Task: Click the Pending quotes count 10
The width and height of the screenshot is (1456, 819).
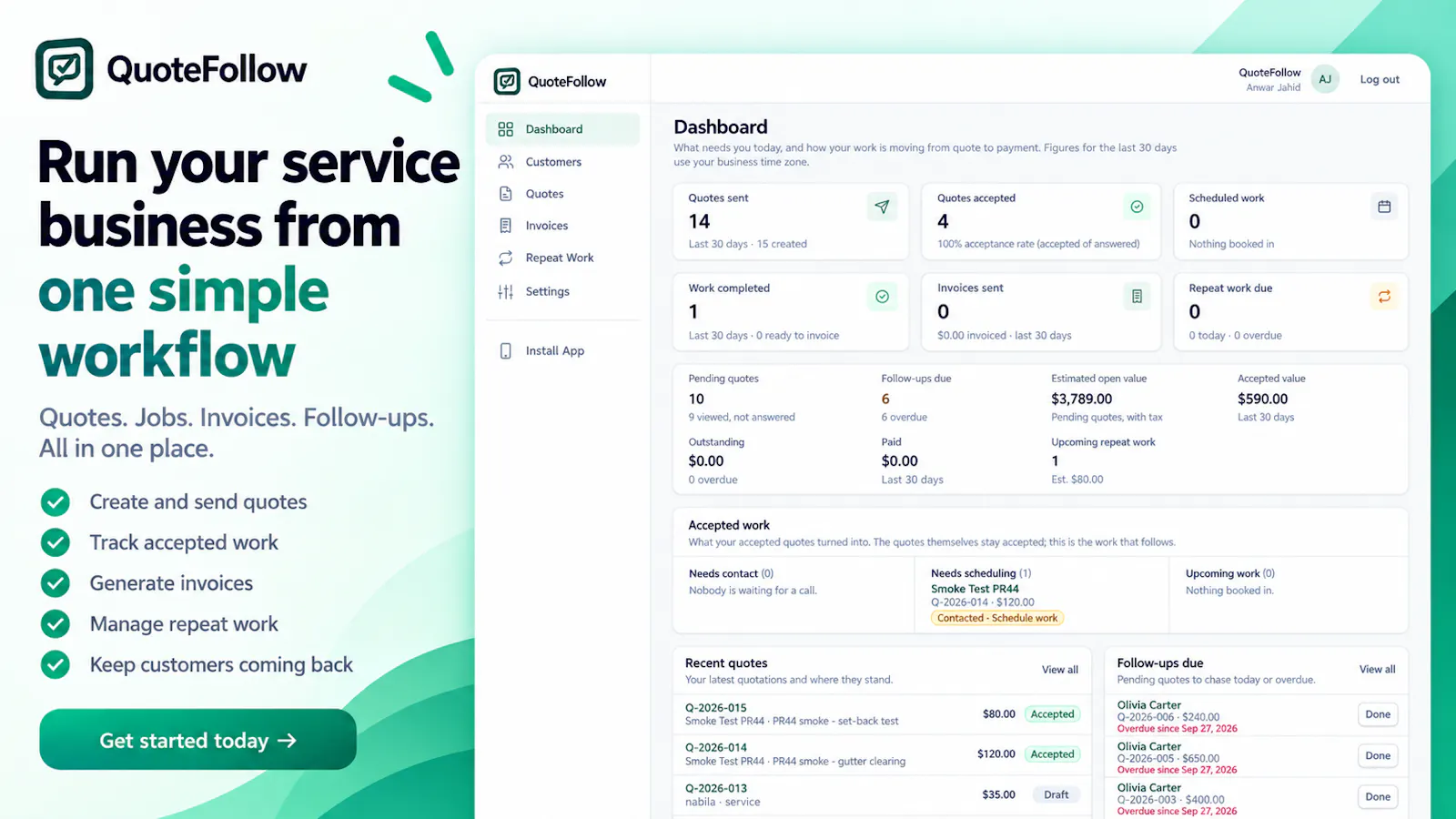Action: [696, 399]
